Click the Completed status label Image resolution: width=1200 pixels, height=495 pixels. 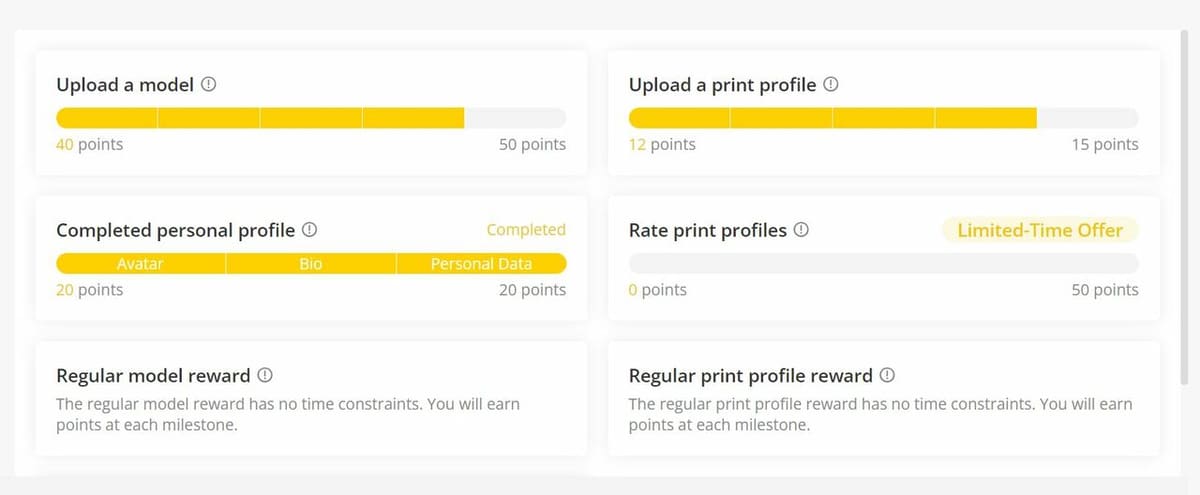(x=526, y=230)
